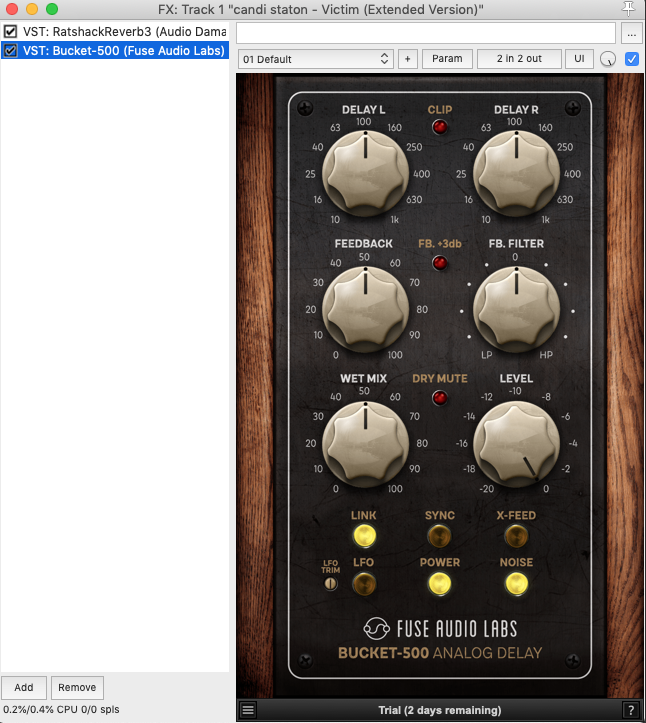The height and width of the screenshot is (723, 646).
Task: Click the CLIP indicator LED
Action: click(x=439, y=127)
